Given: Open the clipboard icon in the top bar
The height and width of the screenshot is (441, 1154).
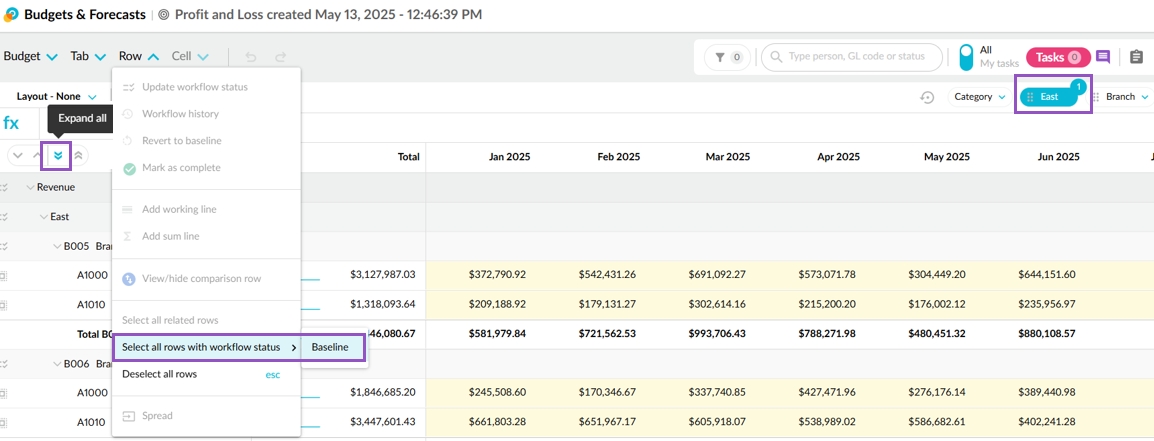Looking at the screenshot, I should 1136,57.
